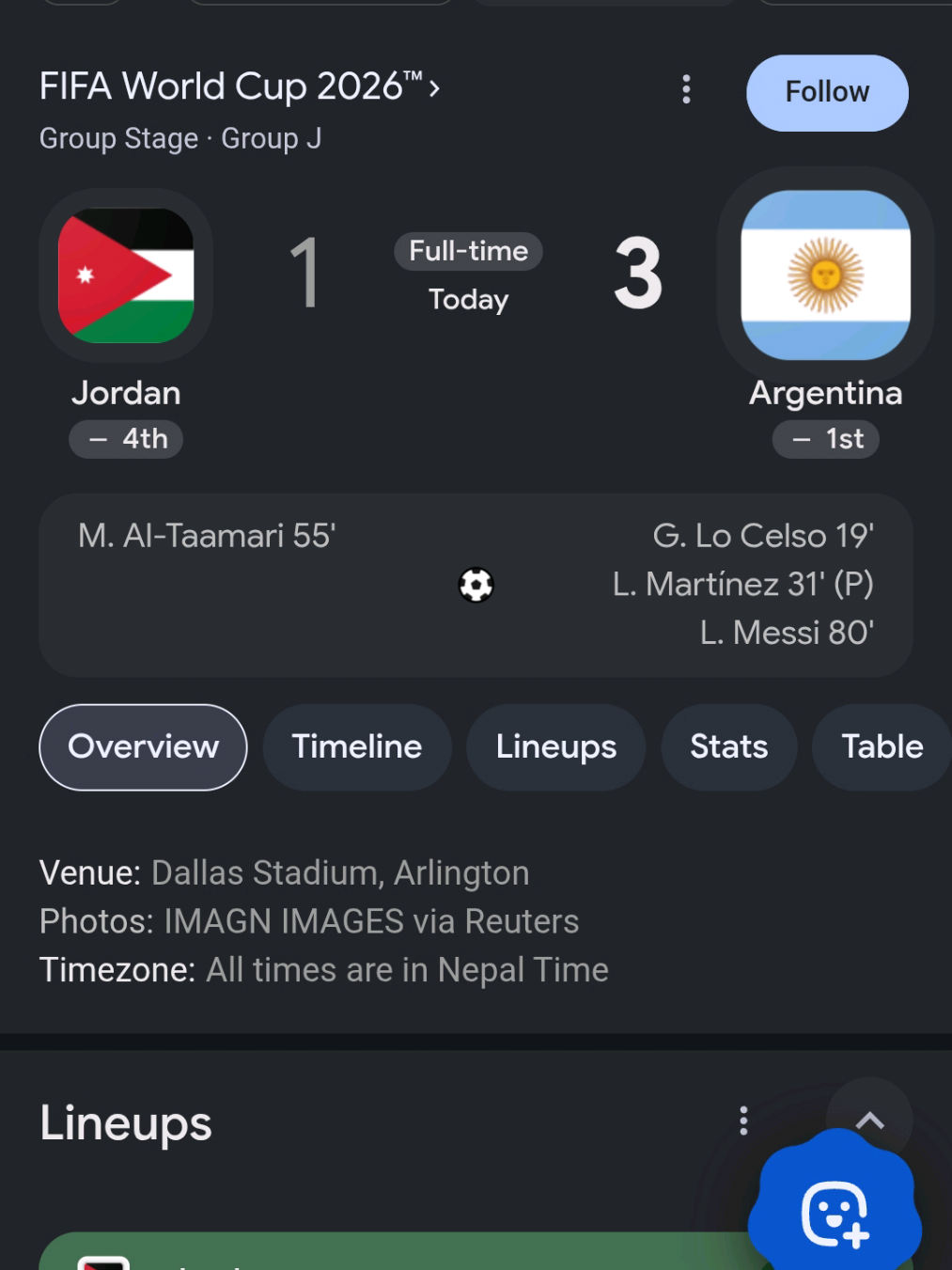Tap the Argentina flag icon
952x1270 pixels.
point(825,274)
